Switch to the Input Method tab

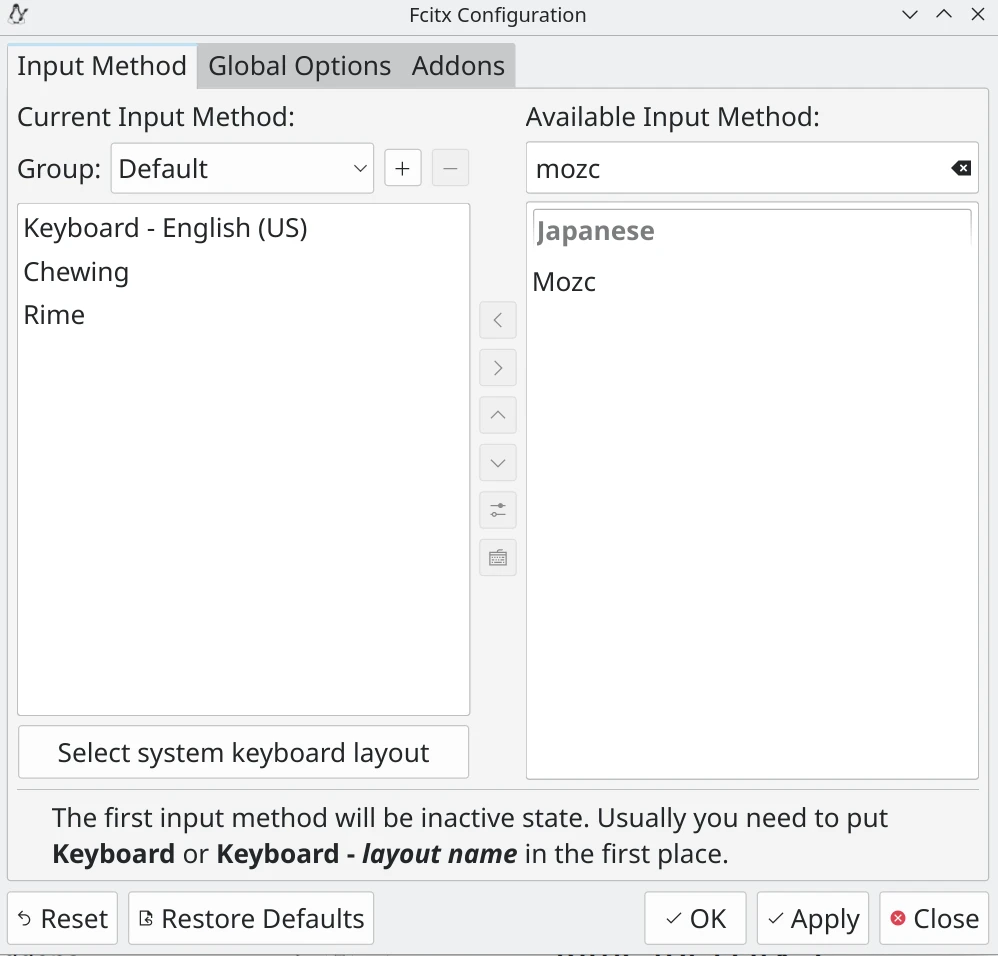(x=102, y=66)
